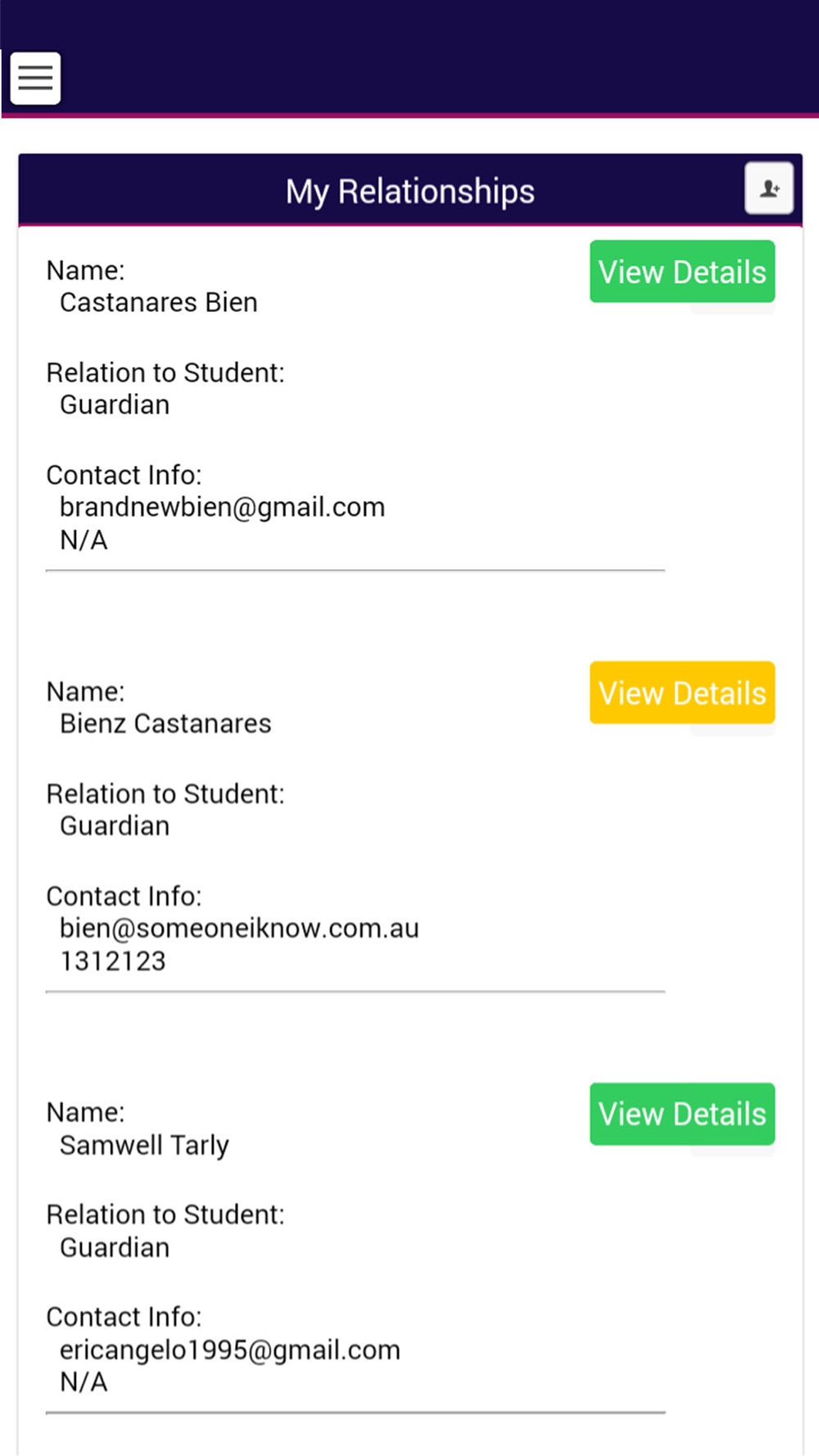Tap Guardian relation under Samwell Tarly

[x=115, y=1247]
